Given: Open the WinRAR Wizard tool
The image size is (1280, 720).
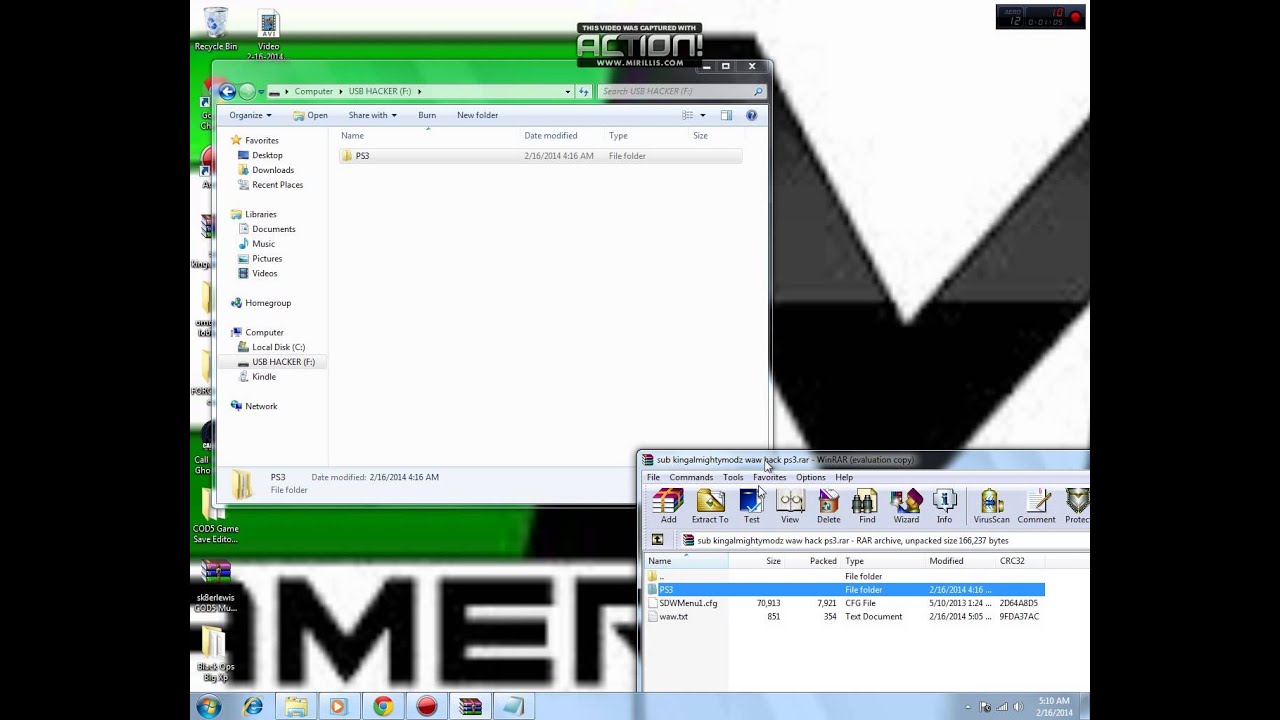Looking at the screenshot, I should tap(906, 506).
